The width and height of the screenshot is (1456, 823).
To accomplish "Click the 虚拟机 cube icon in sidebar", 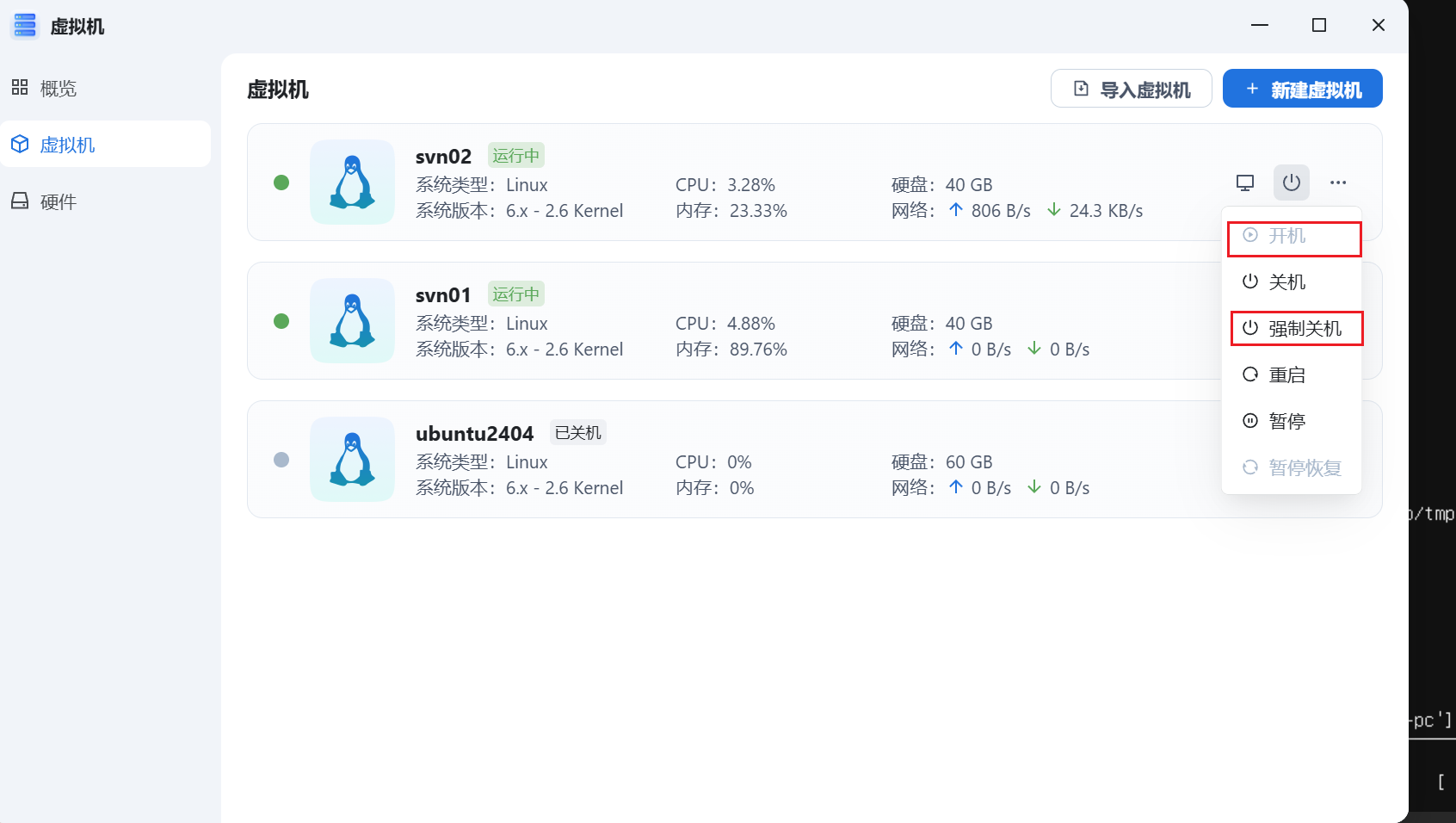I will tap(20, 144).
